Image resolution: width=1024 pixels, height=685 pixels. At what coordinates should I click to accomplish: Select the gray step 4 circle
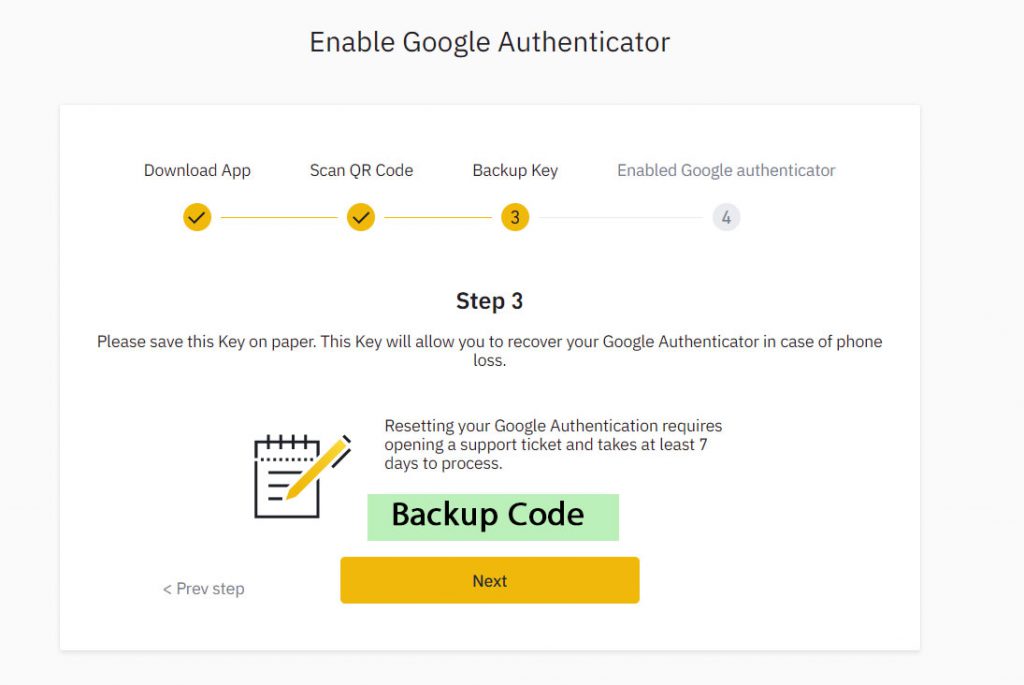pos(727,217)
